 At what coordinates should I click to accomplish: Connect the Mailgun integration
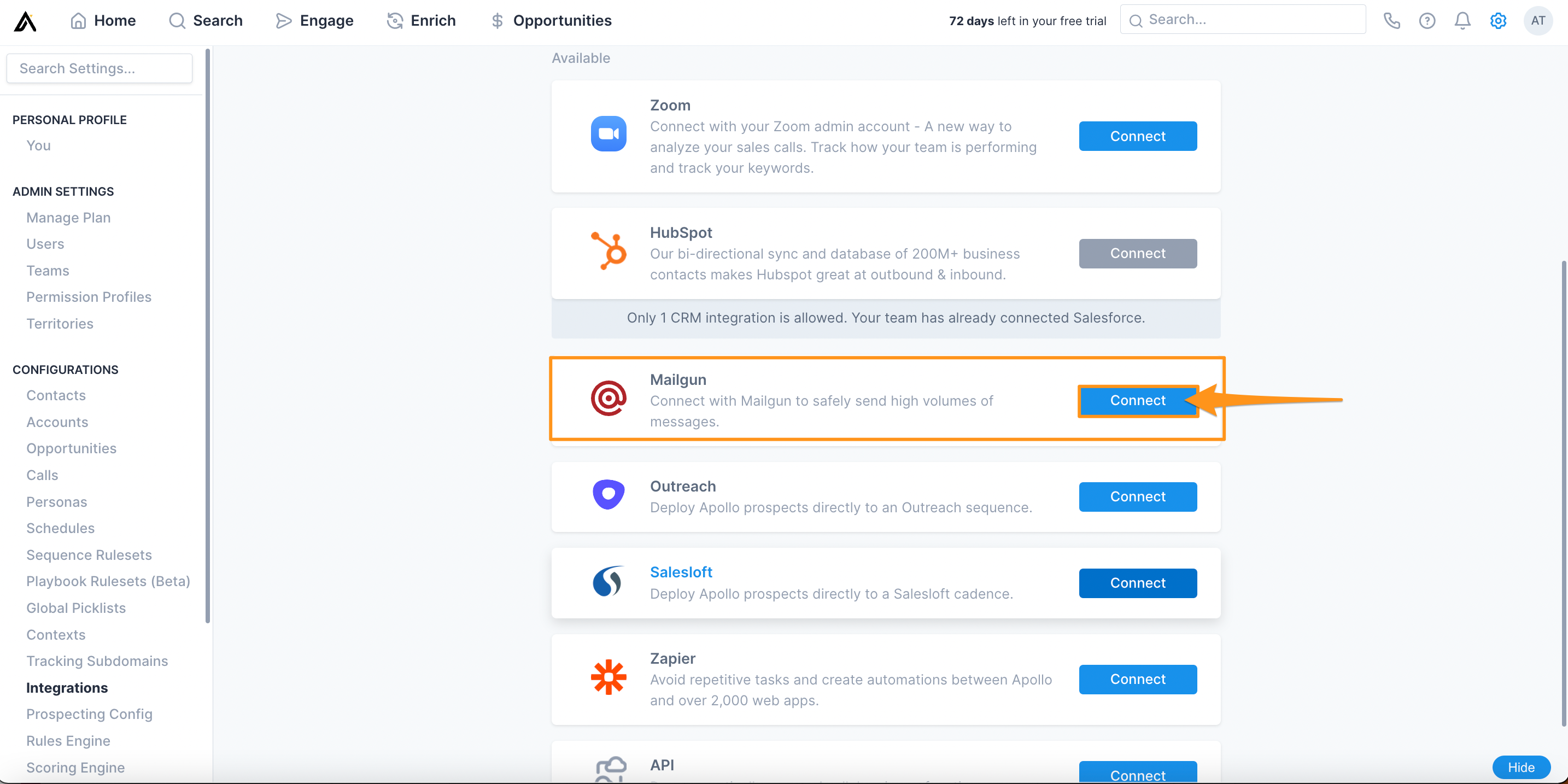(1138, 401)
